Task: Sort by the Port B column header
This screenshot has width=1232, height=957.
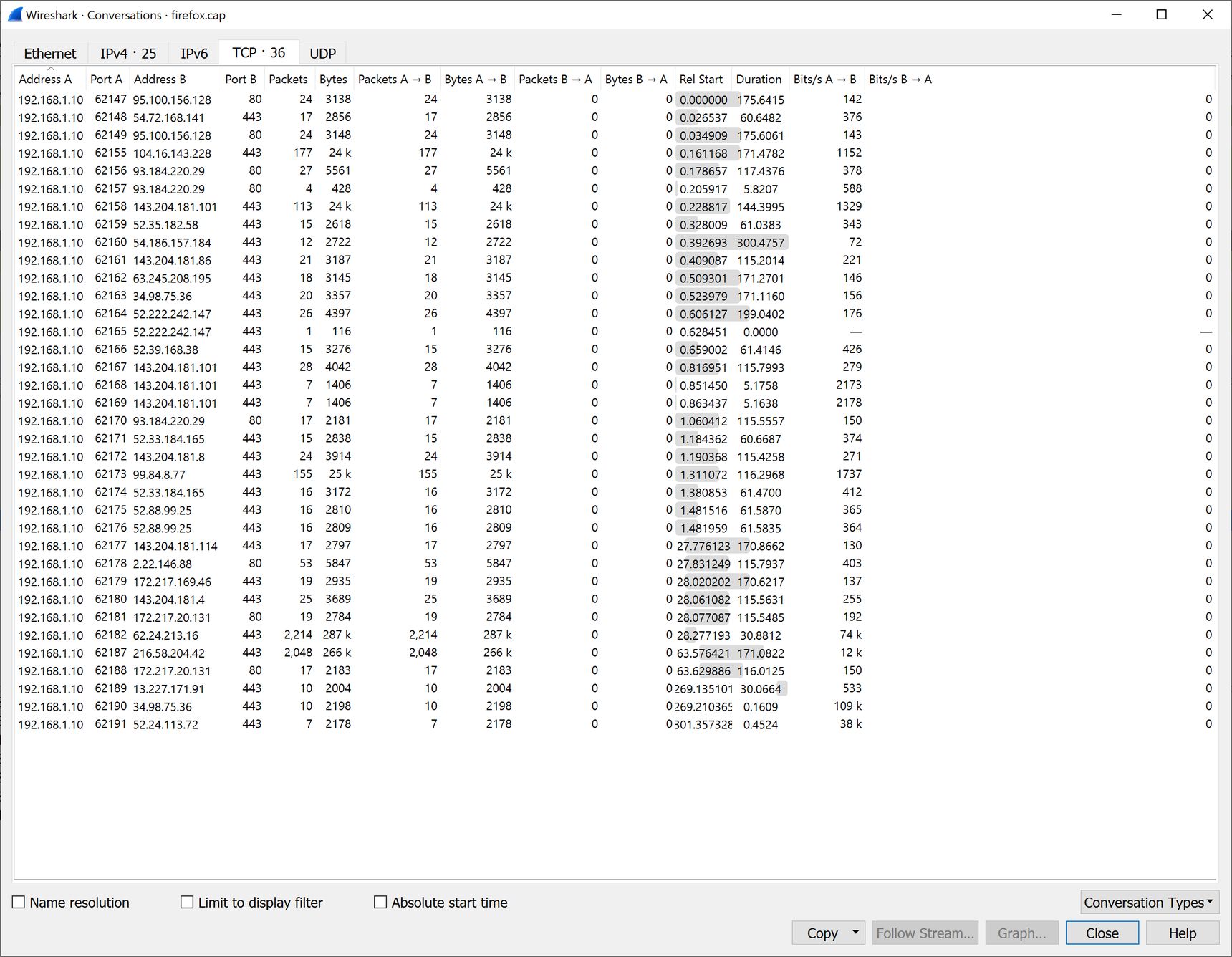Action: click(242, 80)
